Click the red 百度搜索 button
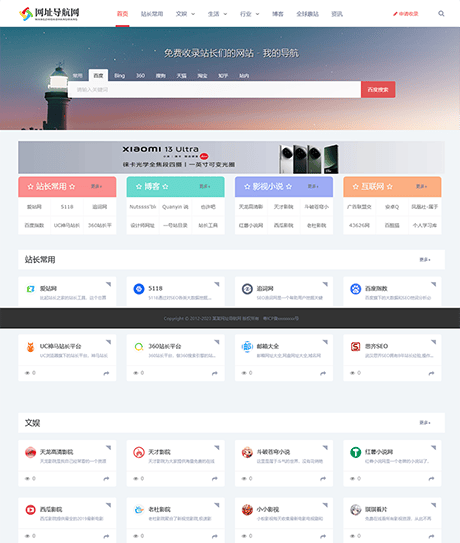The height and width of the screenshot is (543, 460). point(378,90)
